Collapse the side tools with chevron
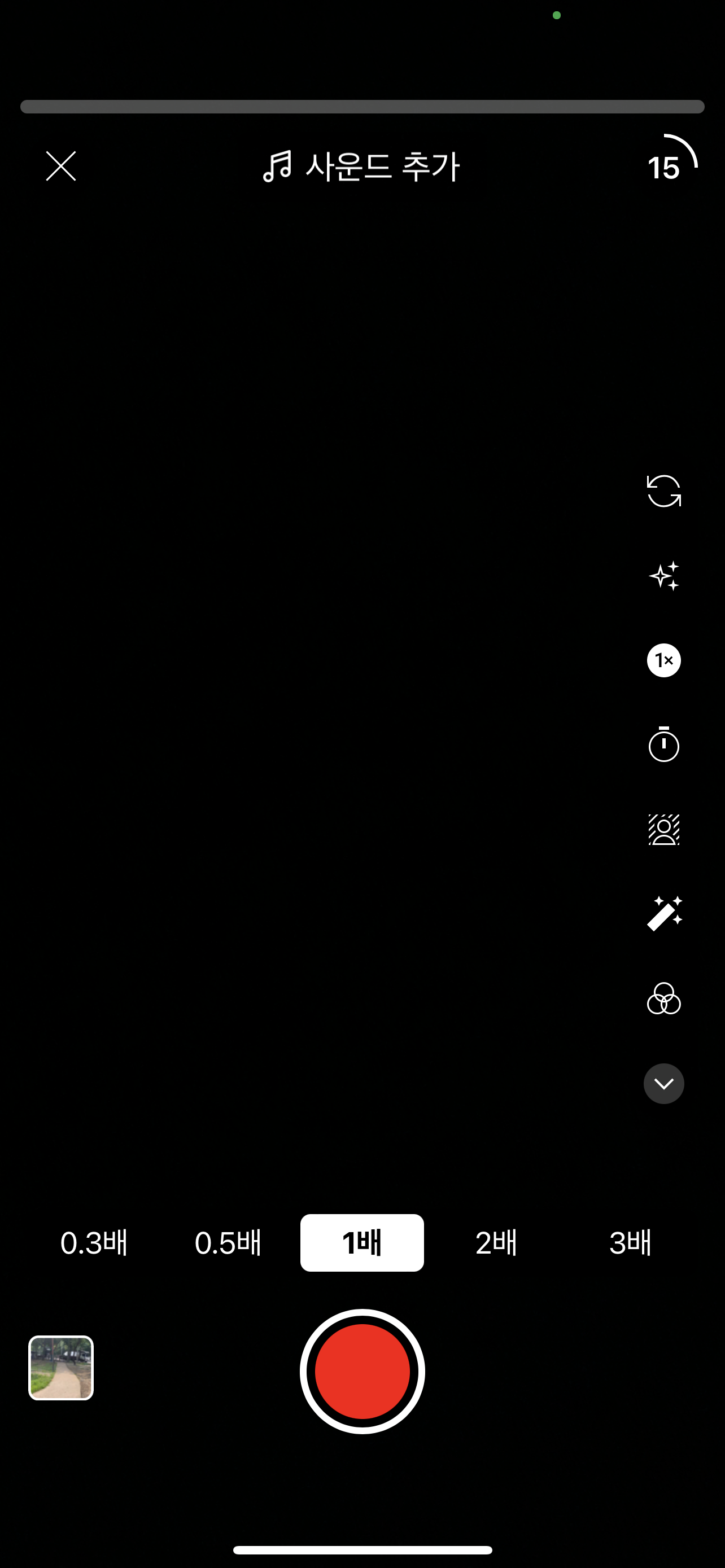 point(663,1084)
